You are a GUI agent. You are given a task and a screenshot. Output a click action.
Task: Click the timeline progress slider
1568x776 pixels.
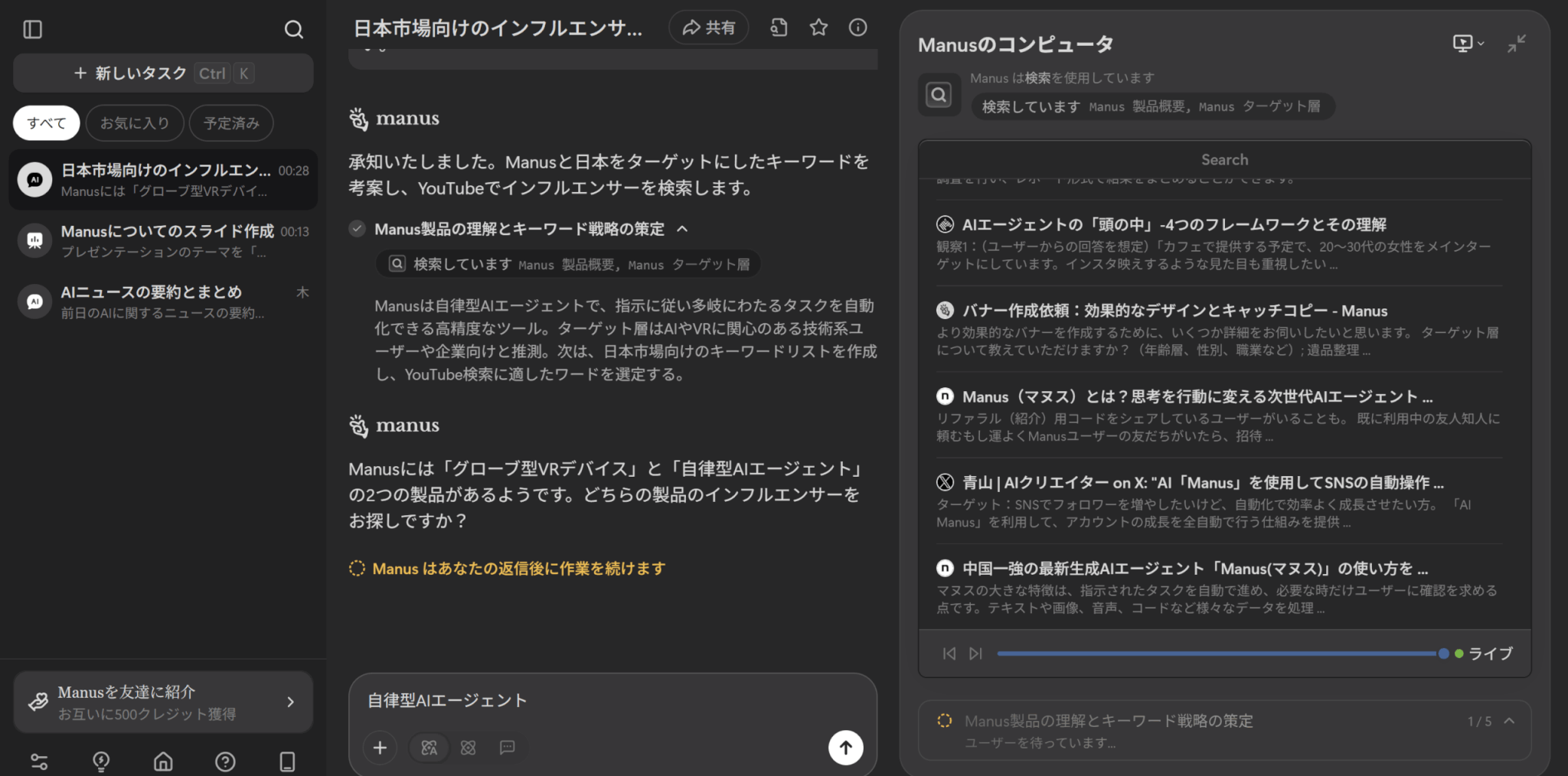1220,654
